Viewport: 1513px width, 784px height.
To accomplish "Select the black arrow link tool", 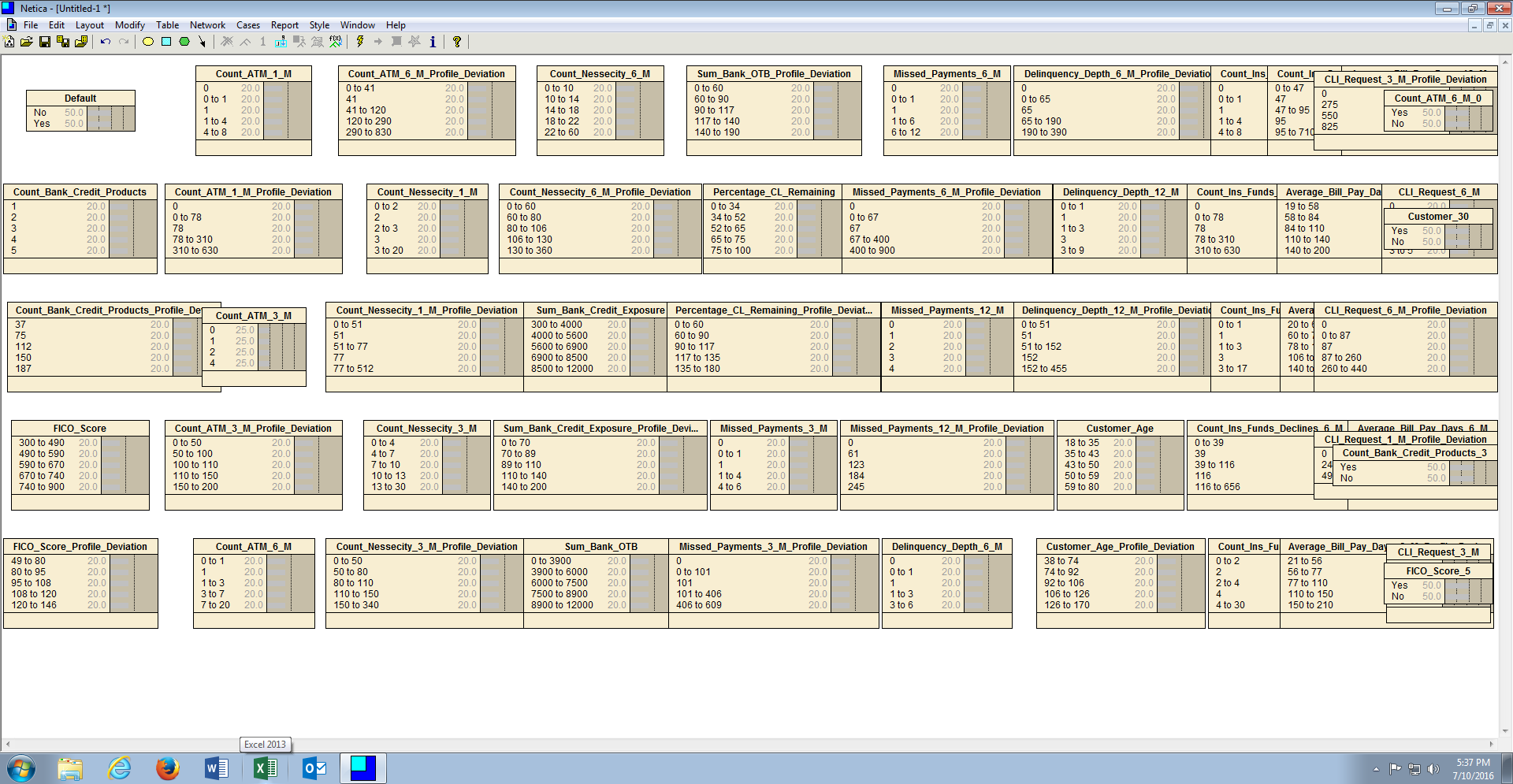I will pos(203,42).
